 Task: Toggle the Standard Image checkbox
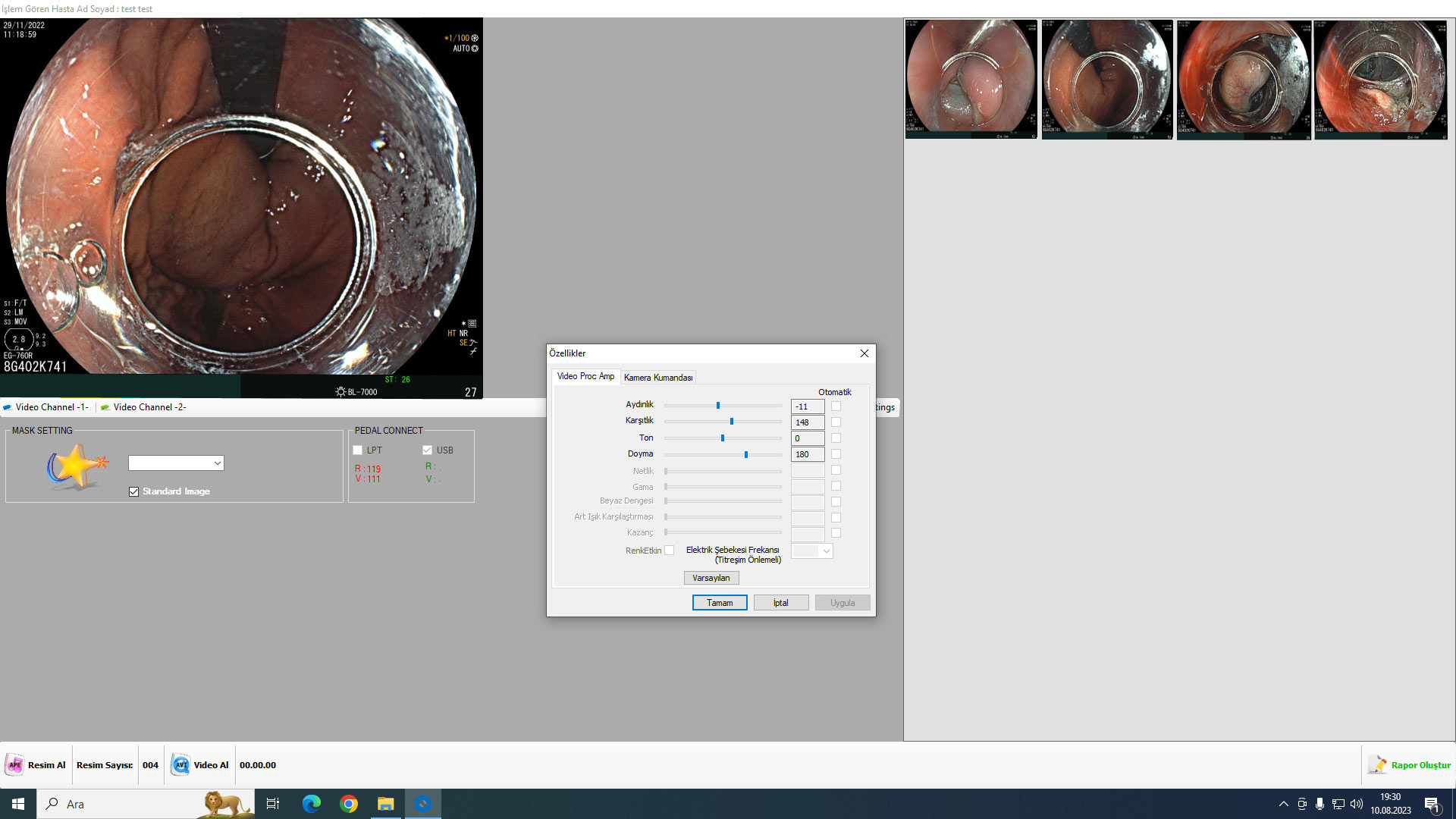pos(134,491)
